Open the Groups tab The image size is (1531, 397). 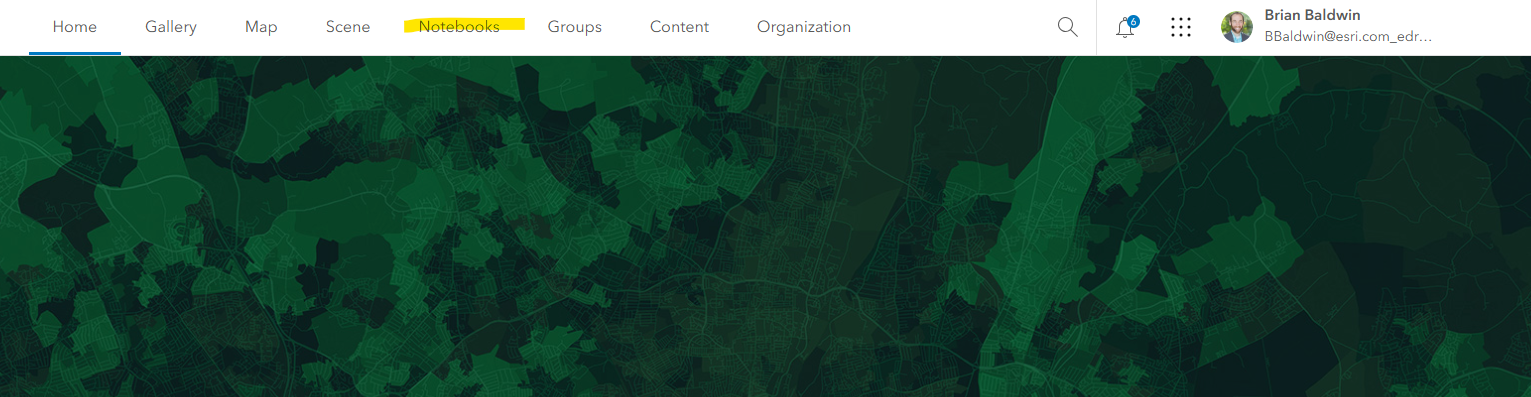coord(575,27)
